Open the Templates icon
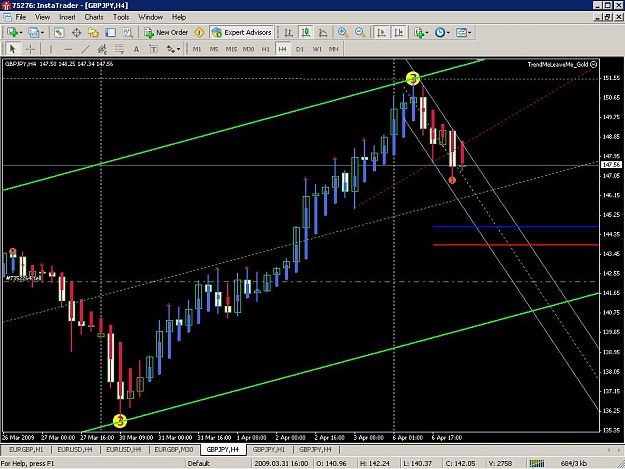 pyautogui.click(x=461, y=32)
